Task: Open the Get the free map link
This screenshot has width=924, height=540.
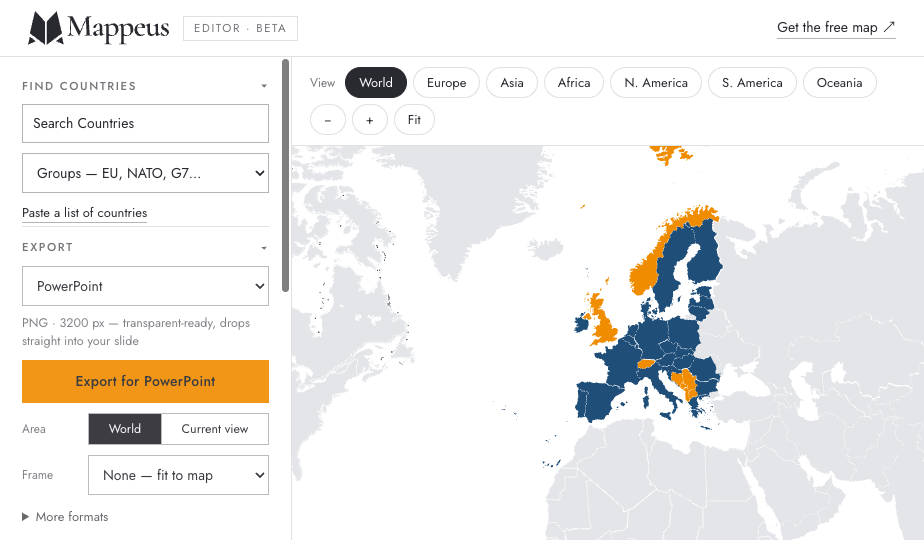Action: 836,28
